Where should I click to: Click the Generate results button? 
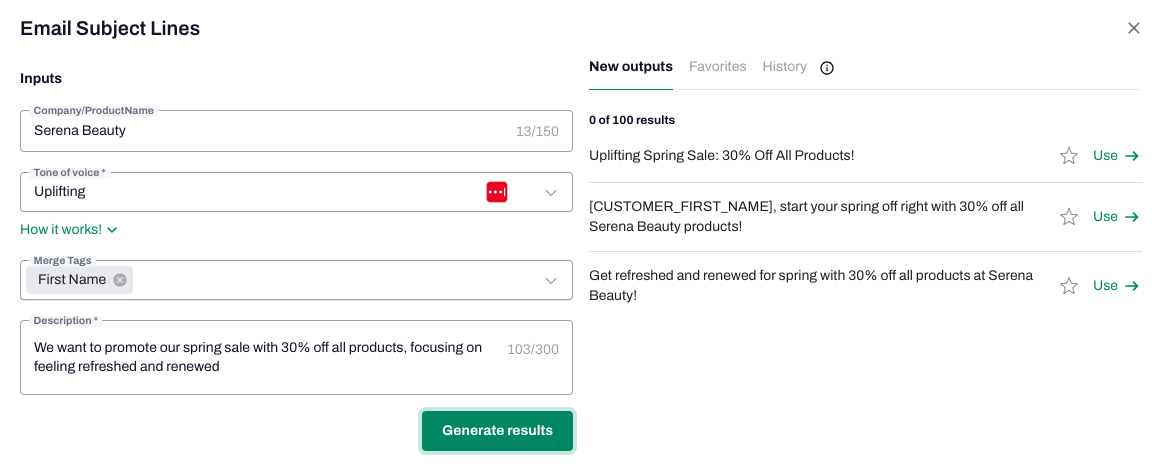coord(497,431)
